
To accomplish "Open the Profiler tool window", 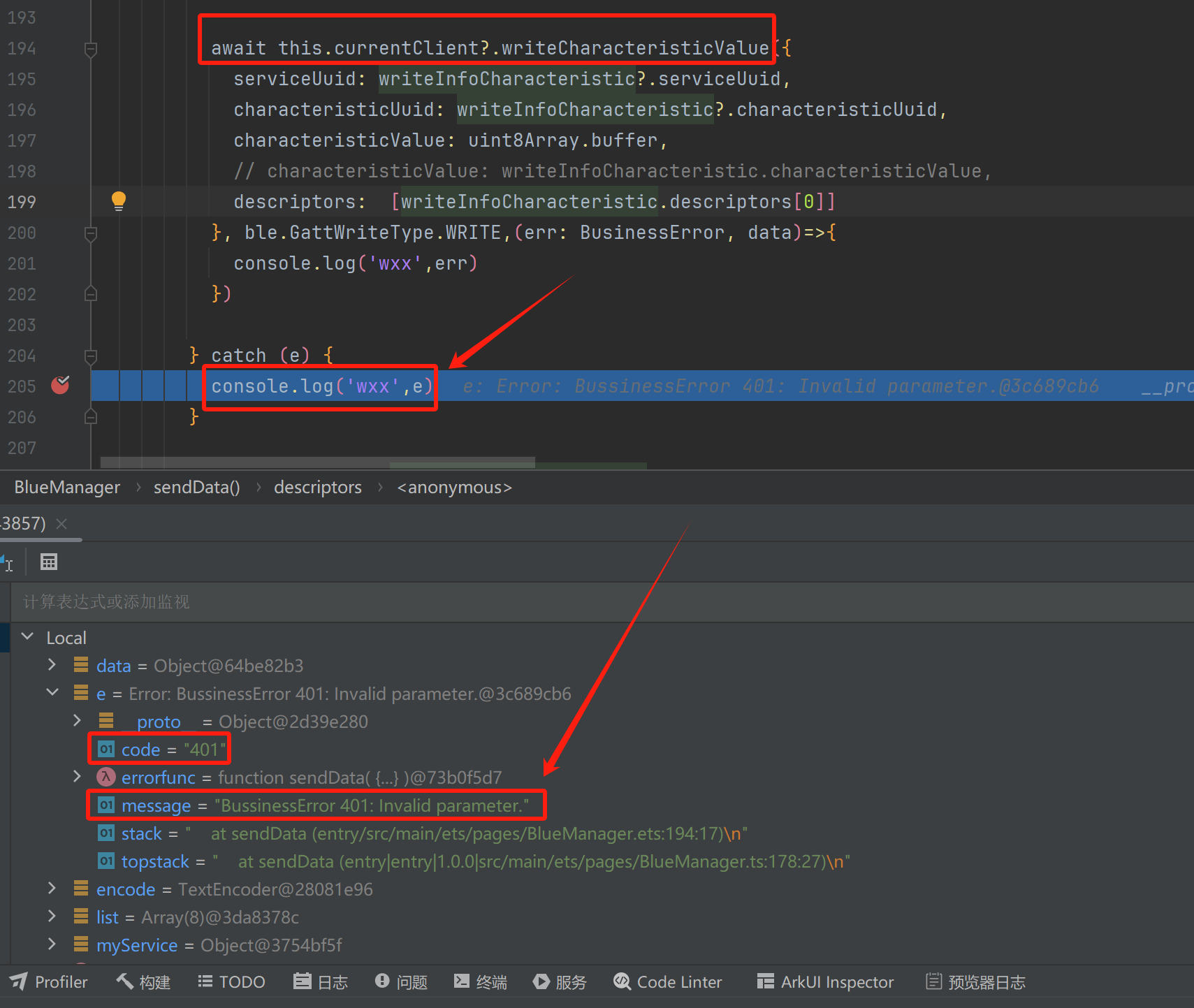I will click(49, 981).
